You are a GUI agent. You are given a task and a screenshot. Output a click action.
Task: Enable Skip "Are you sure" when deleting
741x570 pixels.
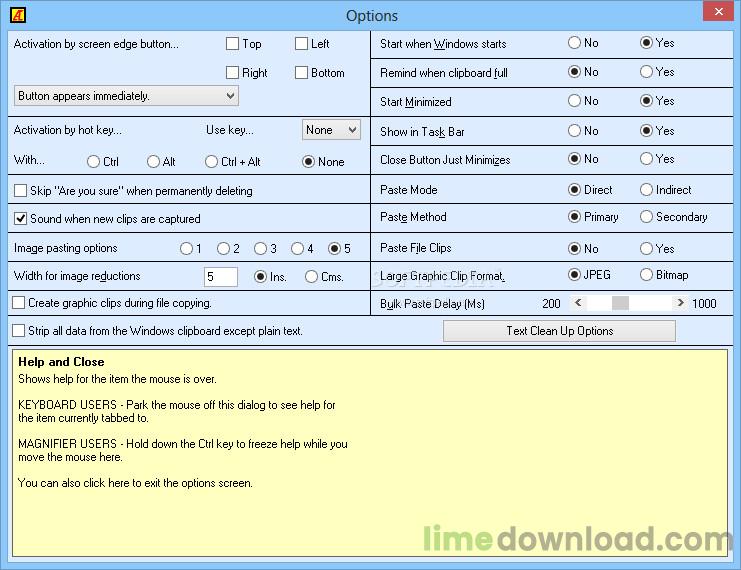coord(21,191)
